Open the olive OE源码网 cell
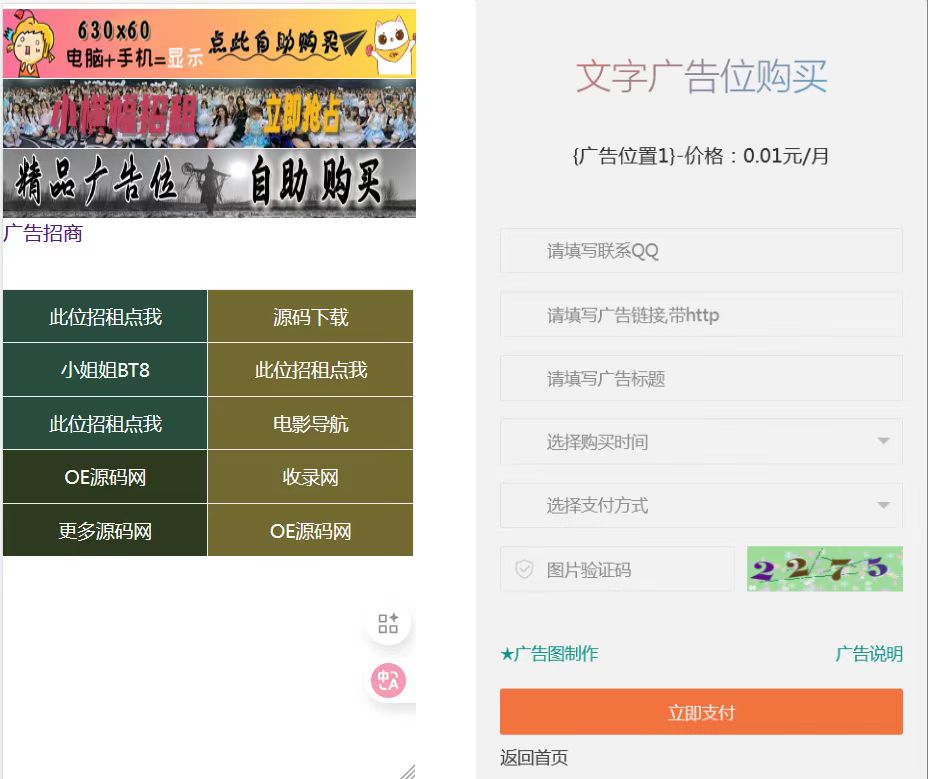 coord(310,530)
